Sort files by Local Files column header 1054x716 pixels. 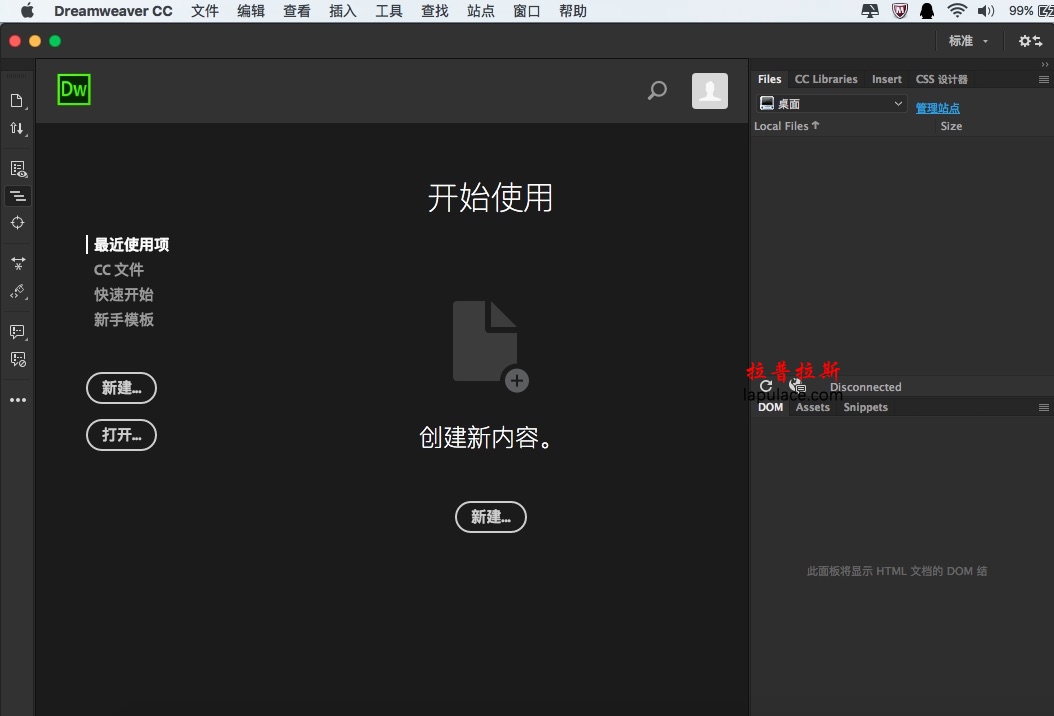coord(786,126)
